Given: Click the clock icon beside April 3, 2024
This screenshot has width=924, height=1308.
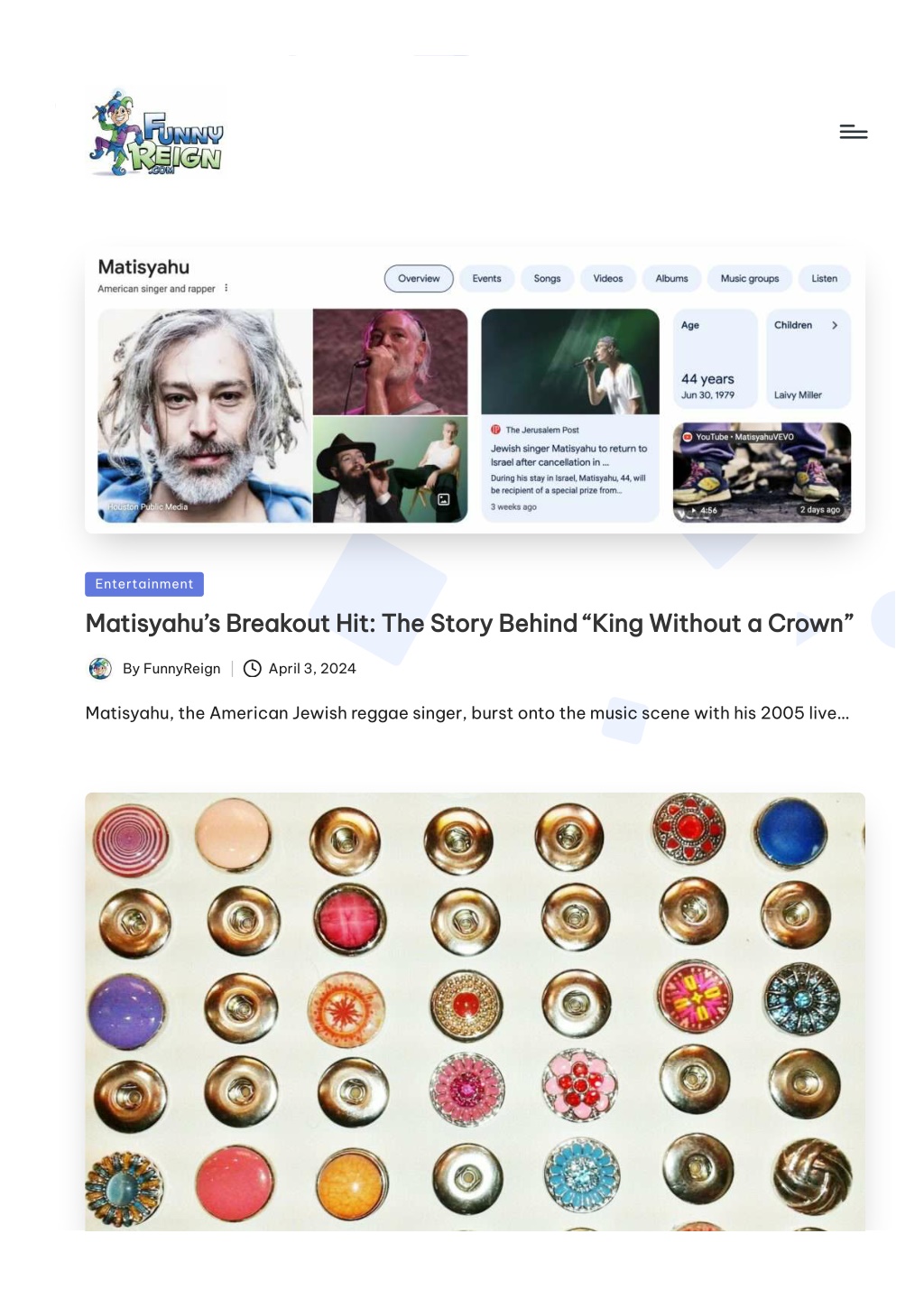Looking at the screenshot, I should click(x=253, y=668).
